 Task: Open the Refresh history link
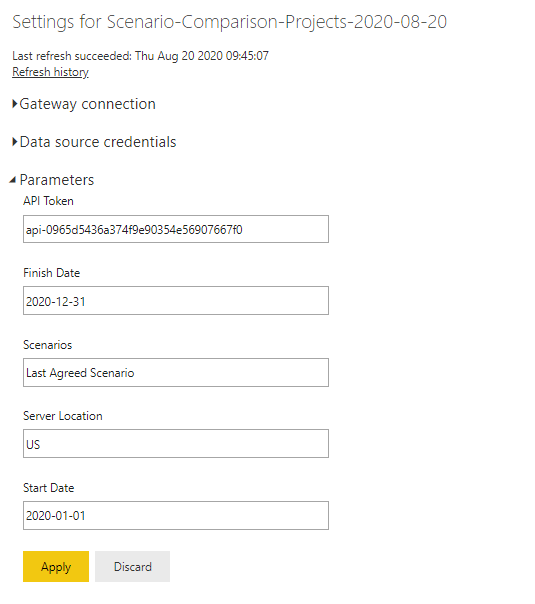pos(50,72)
